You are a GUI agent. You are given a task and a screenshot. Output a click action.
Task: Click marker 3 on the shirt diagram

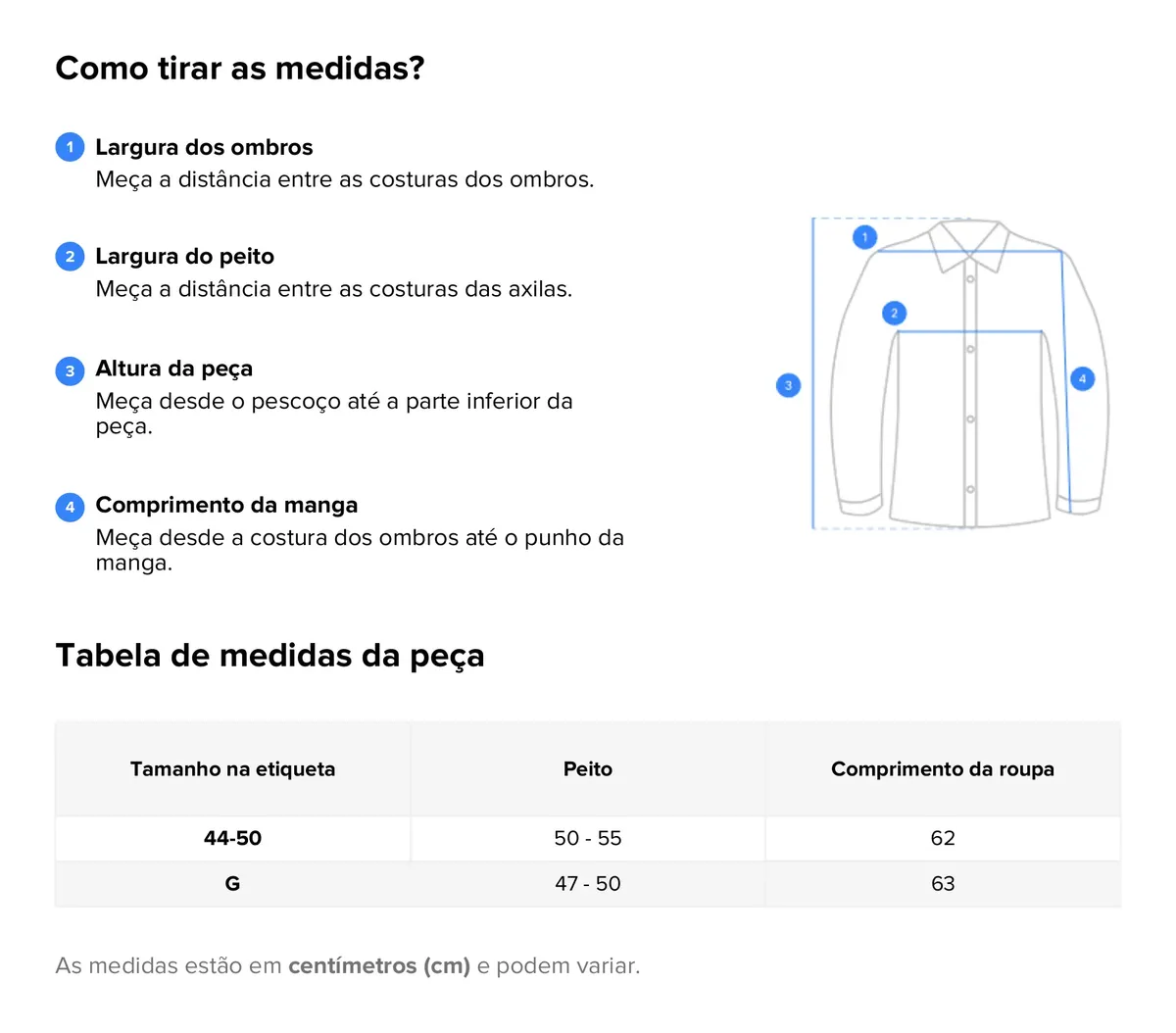[x=789, y=385]
